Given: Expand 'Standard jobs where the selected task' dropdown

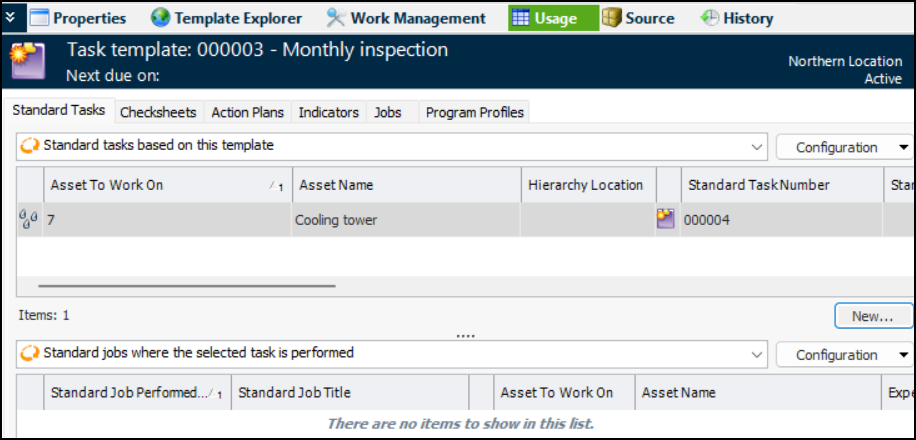Looking at the screenshot, I should click(x=757, y=354).
